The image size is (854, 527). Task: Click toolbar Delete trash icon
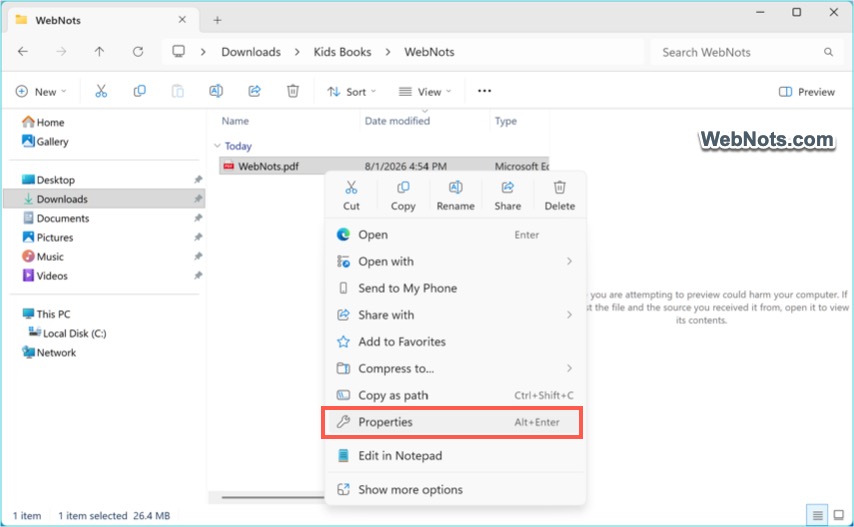pyautogui.click(x=293, y=91)
